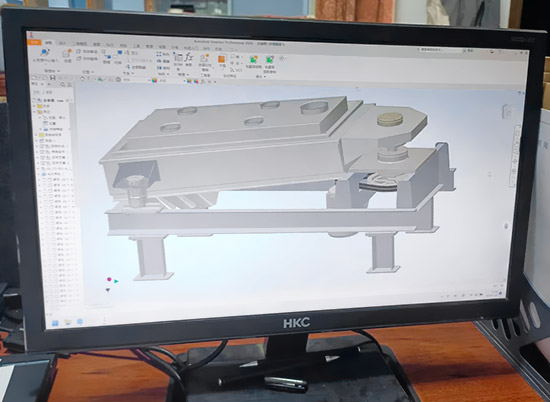Click New in the quick access toolbar
Viewport: 550px width, 402px height.
34,78
